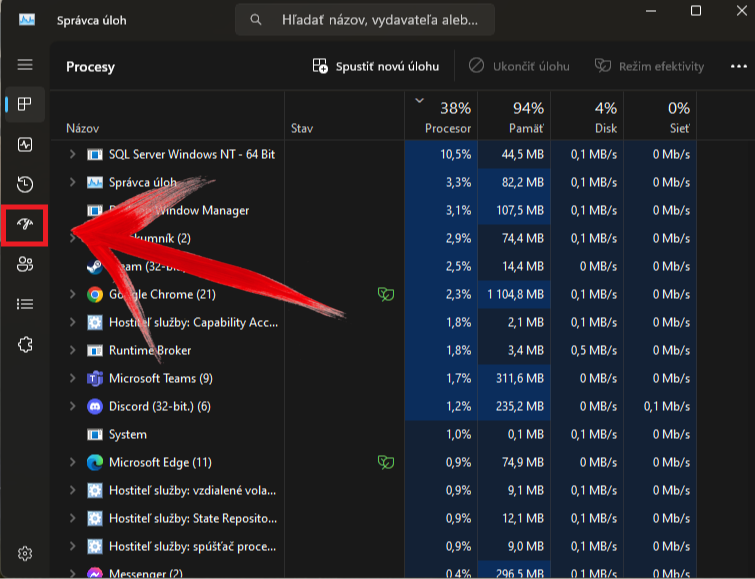Open the hamburger navigation menu
The width and height of the screenshot is (755, 579).
click(25, 65)
